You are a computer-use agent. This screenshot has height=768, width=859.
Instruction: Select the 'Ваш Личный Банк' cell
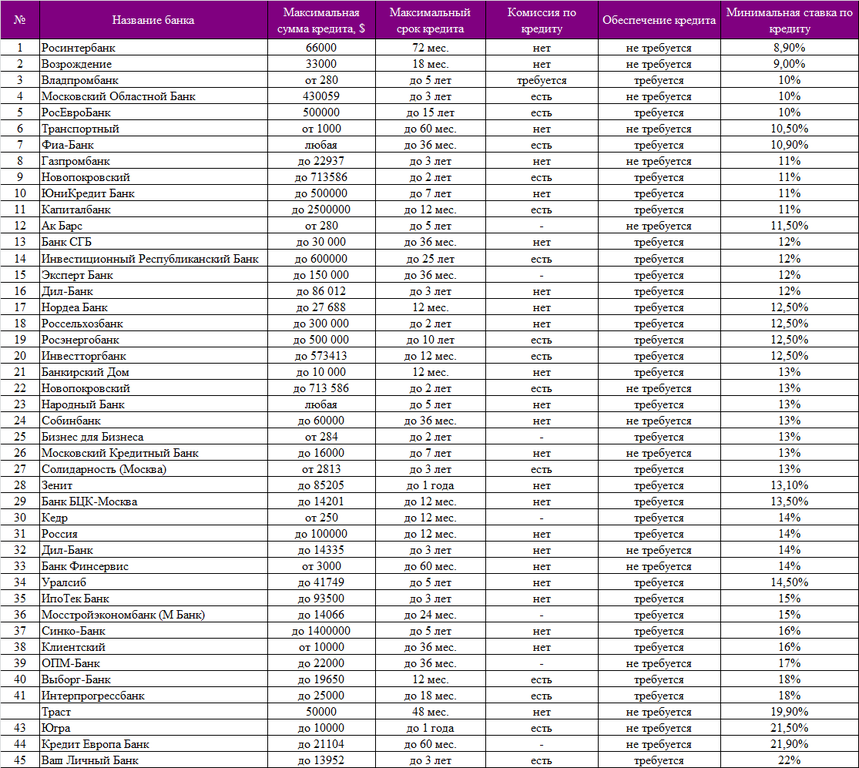153,760
